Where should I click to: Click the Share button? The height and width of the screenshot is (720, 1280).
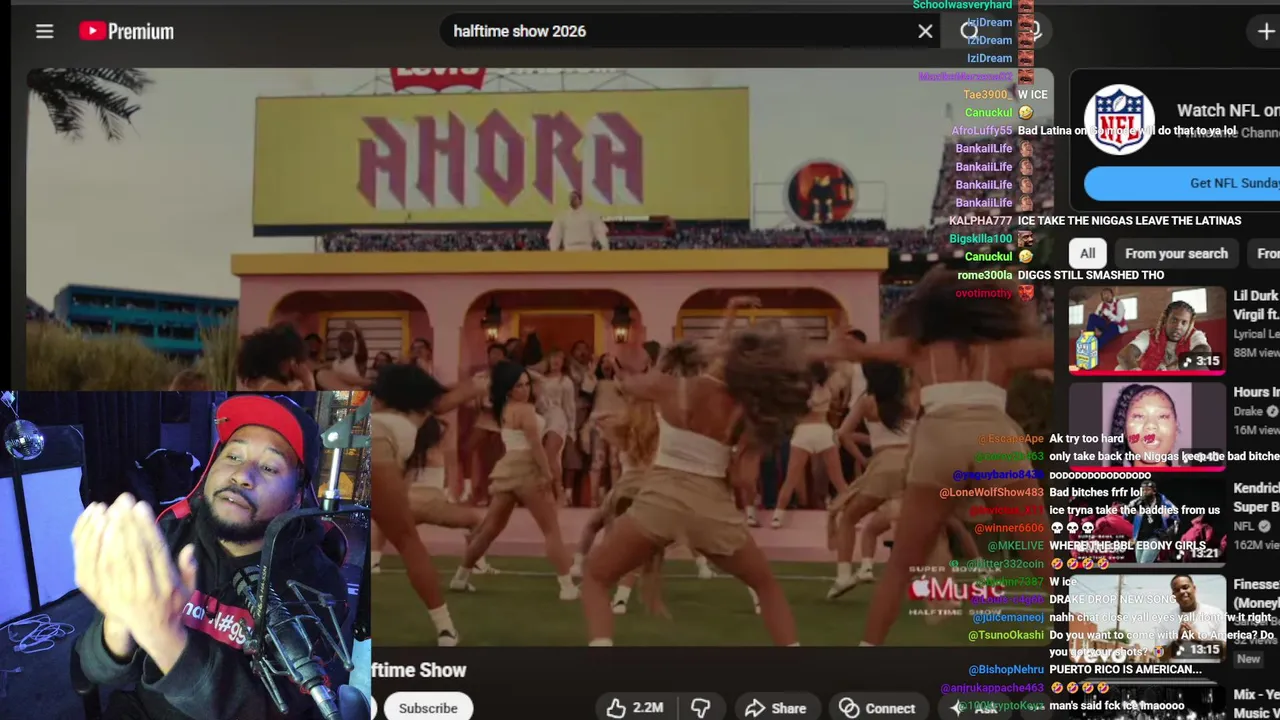[x=775, y=708]
